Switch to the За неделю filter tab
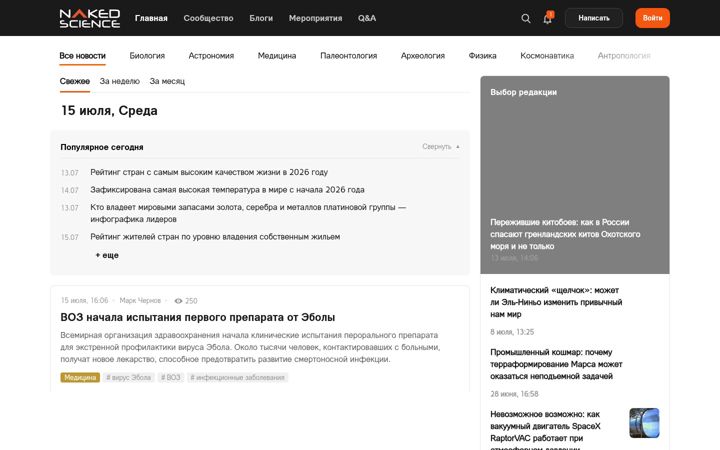The image size is (720, 450). click(119, 81)
